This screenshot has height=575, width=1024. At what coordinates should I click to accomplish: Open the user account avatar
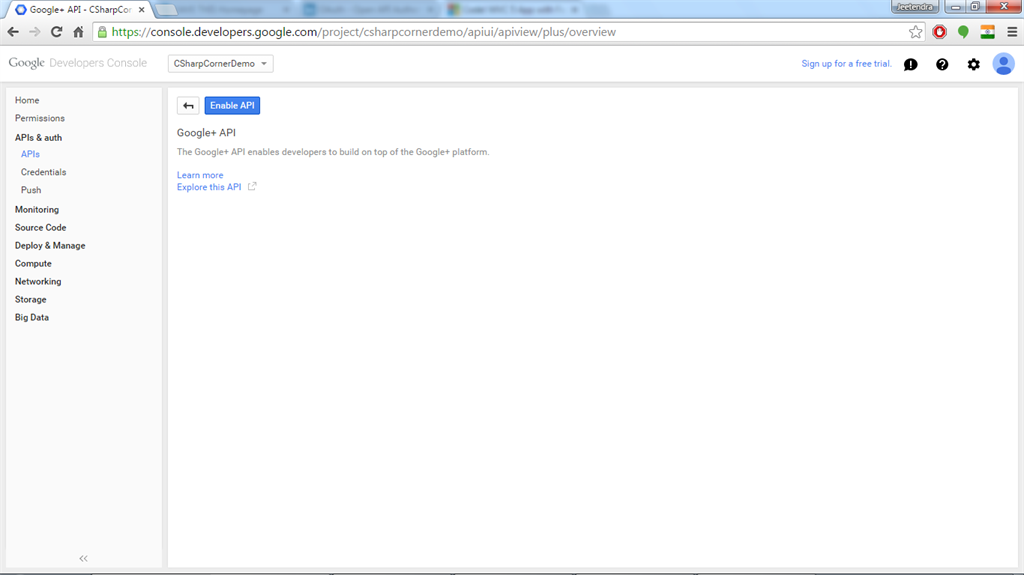click(1003, 64)
